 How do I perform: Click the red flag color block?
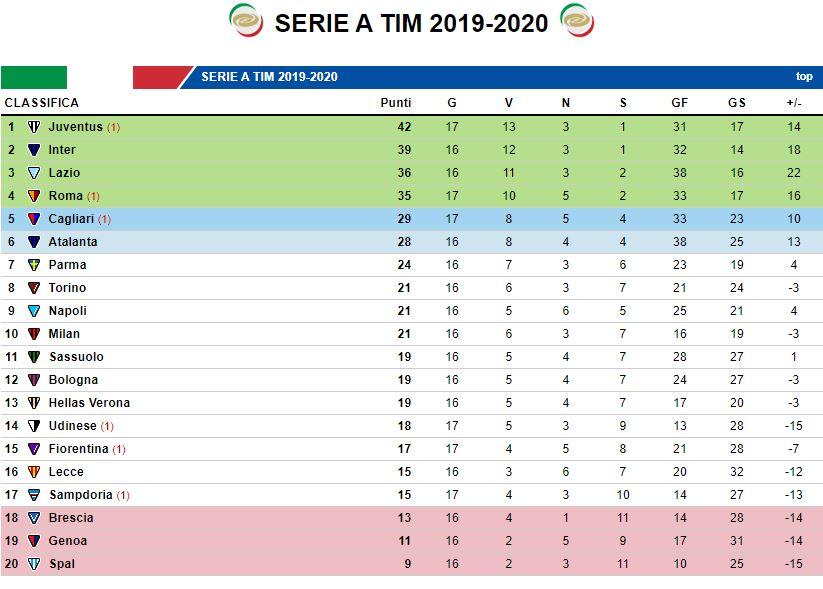pyautogui.click(x=160, y=77)
